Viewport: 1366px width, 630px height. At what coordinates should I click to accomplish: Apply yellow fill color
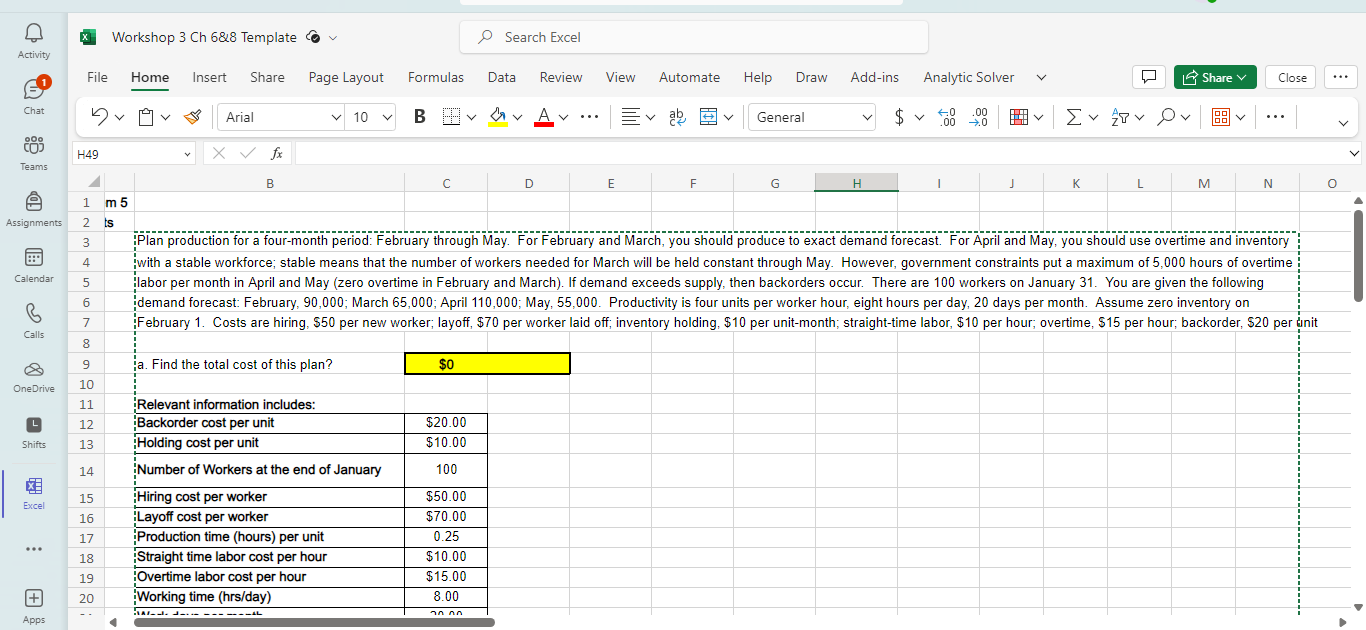pos(497,117)
